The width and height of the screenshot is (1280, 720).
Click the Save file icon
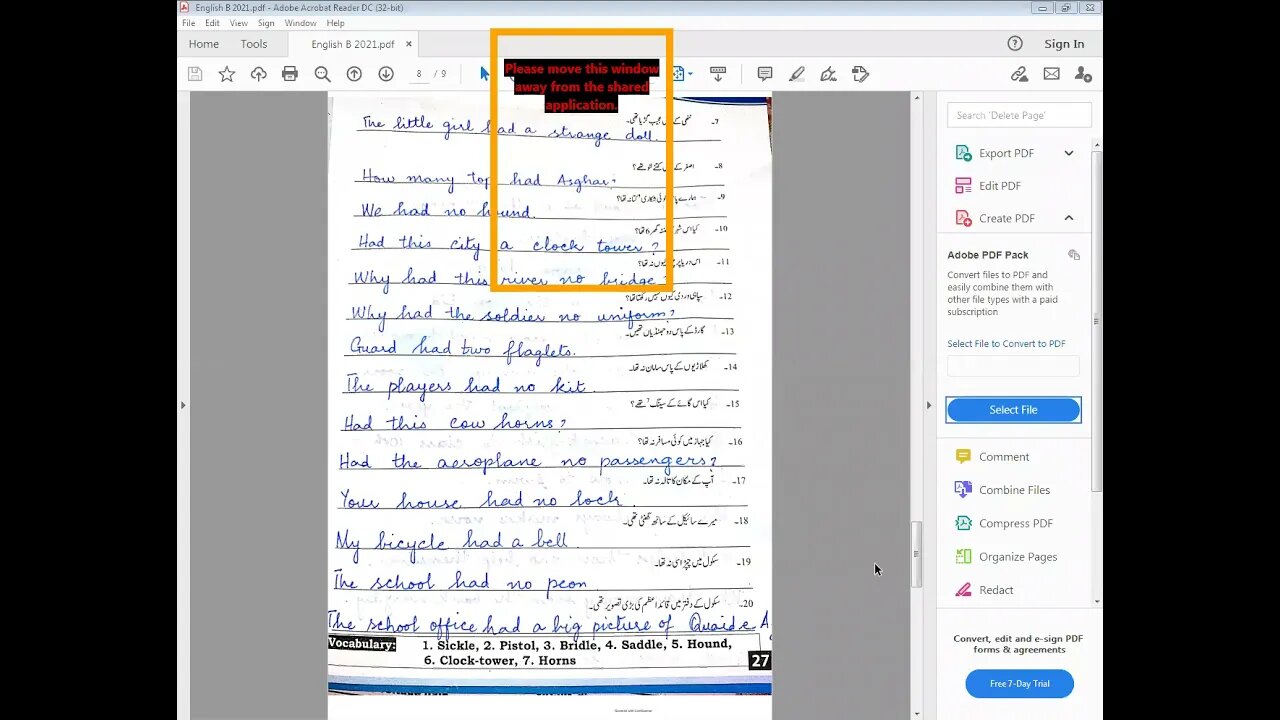tap(195, 74)
